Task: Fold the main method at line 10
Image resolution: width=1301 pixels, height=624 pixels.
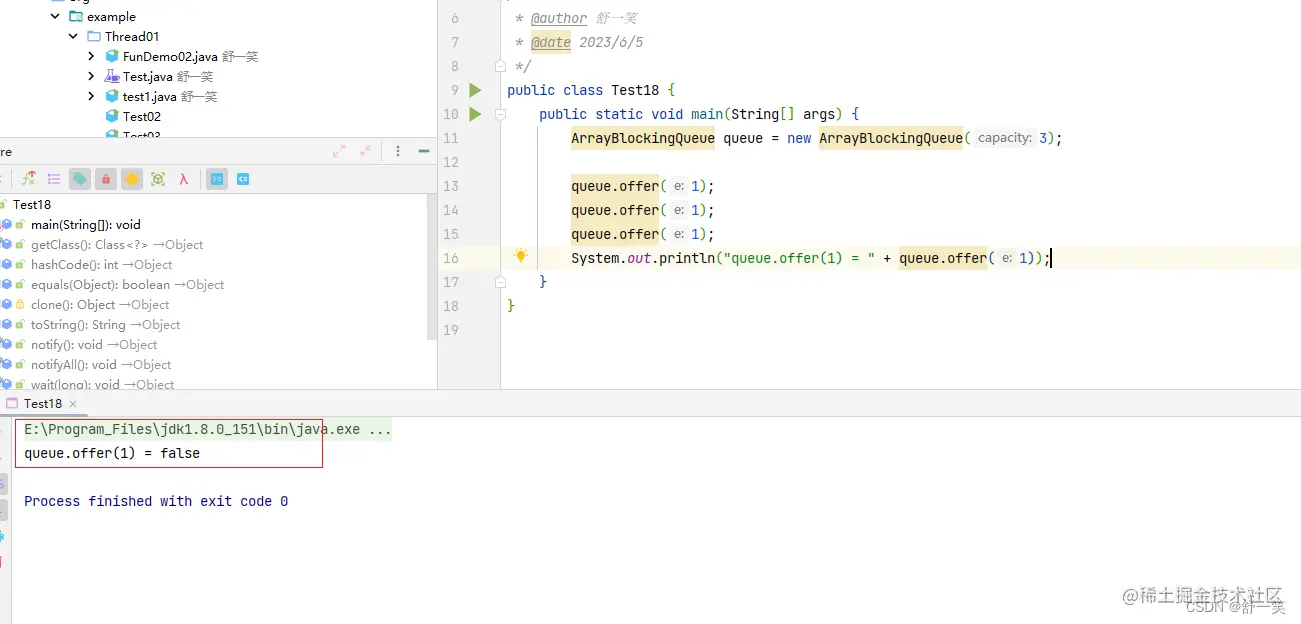Action: 500,114
